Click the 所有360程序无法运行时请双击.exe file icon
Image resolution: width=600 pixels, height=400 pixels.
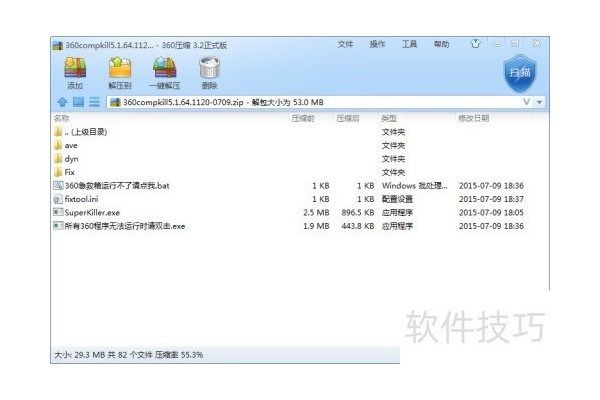coord(58,226)
